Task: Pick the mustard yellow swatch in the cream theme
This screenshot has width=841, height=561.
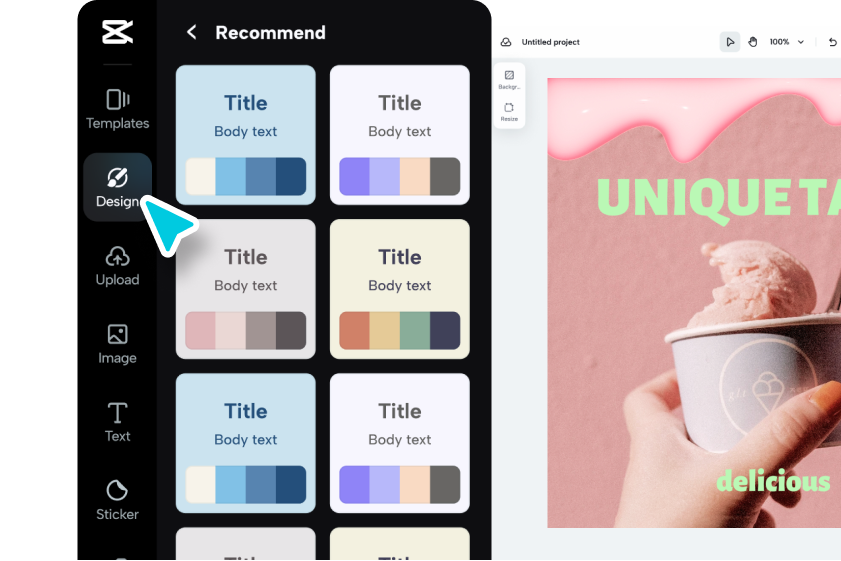Action: (x=385, y=330)
